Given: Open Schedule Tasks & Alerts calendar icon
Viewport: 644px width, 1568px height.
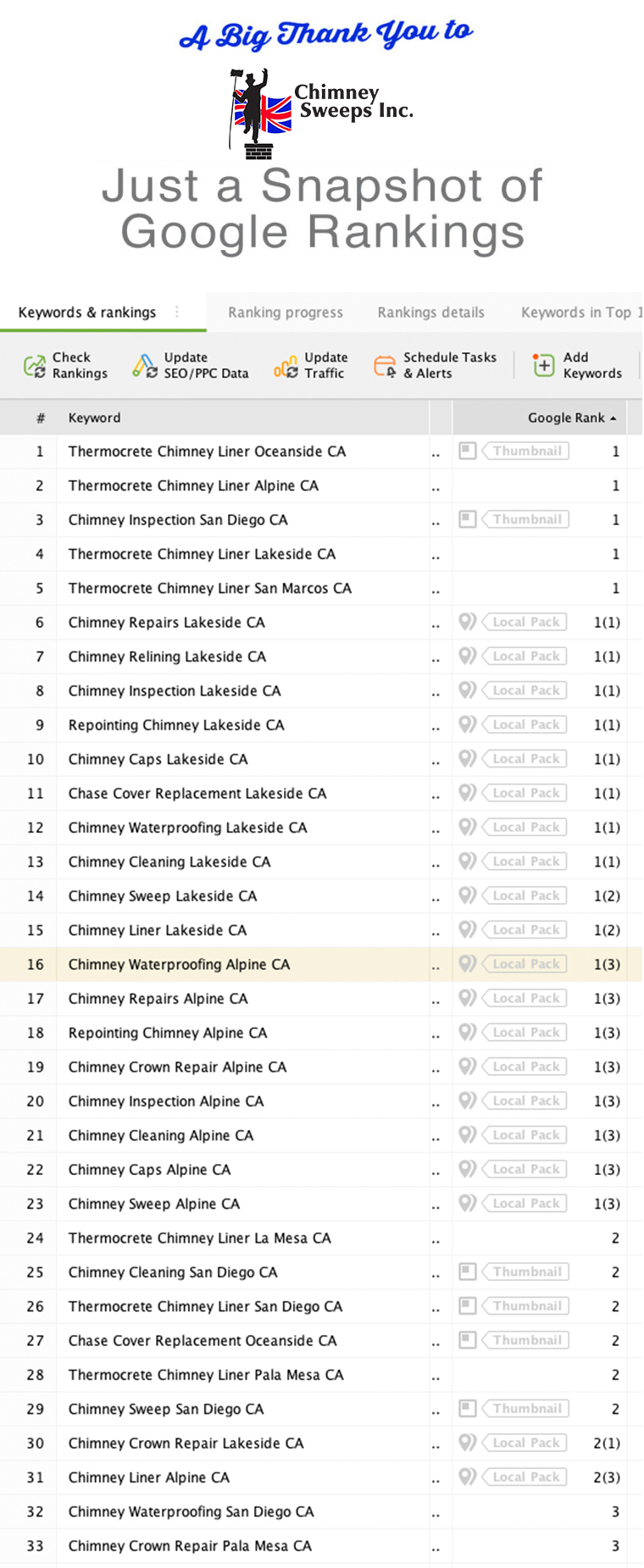Looking at the screenshot, I should pos(385,366).
